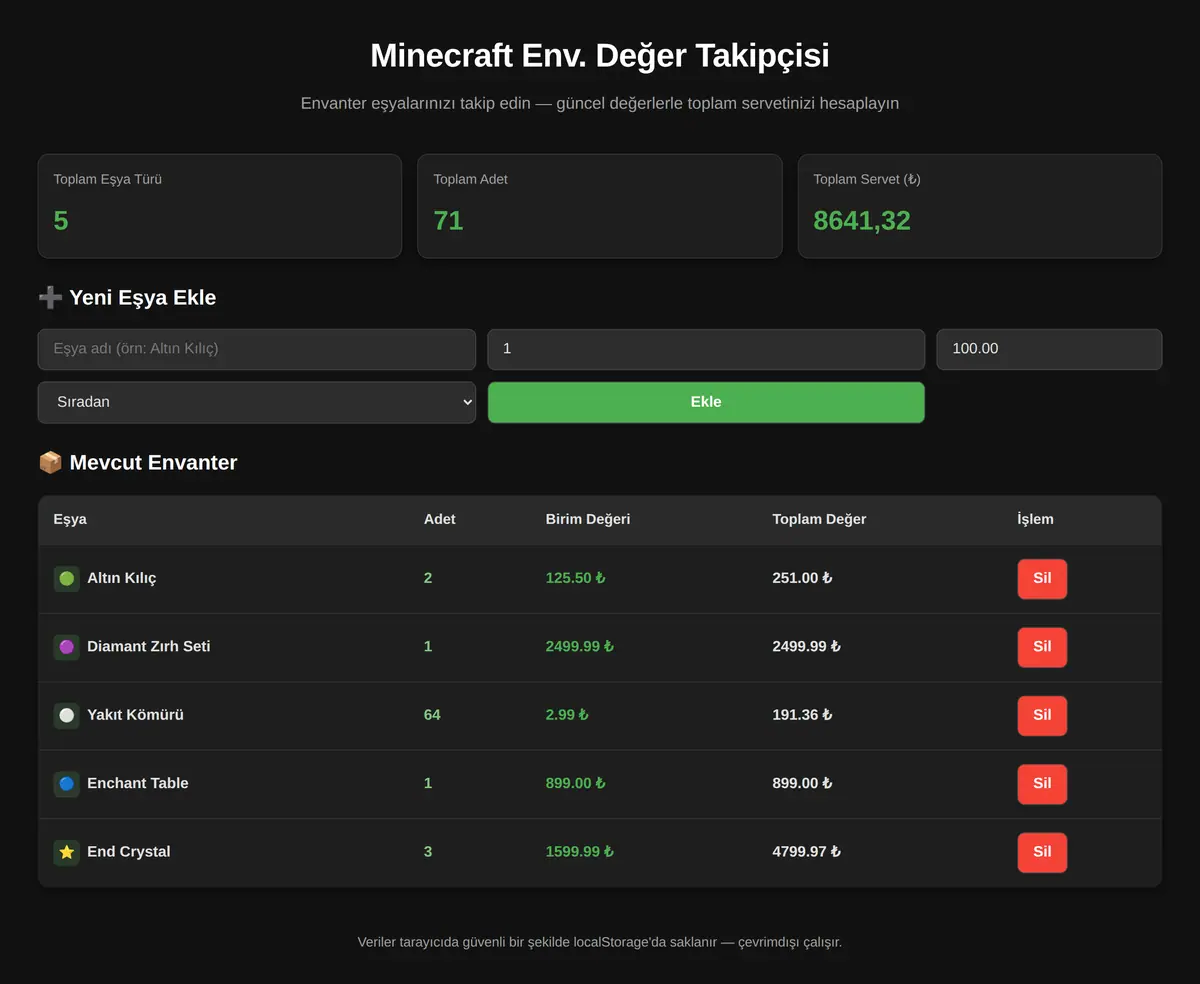Click the Eşya column header
Viewport: 1200px width, 984px height.
70,519
